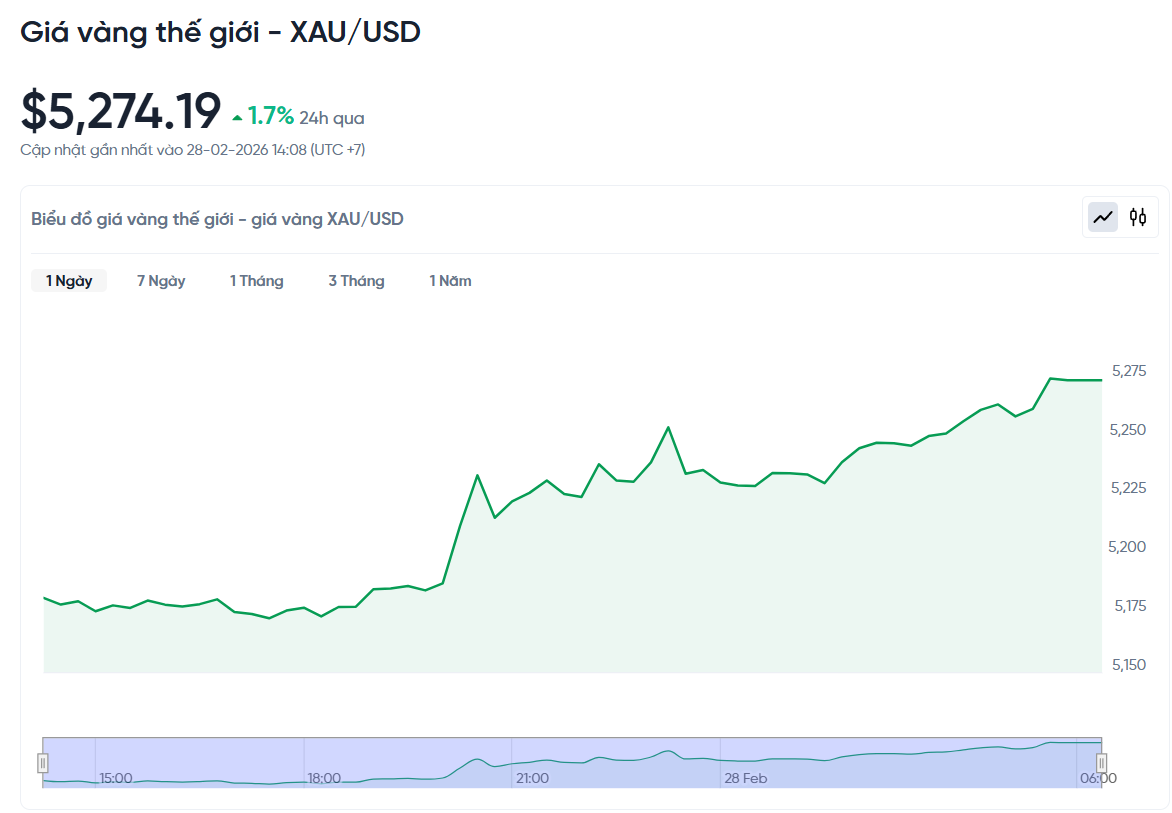Expand chart to 3 Tháng range
The height and width of the screenshot is (813, 1172).
[356, 281]
